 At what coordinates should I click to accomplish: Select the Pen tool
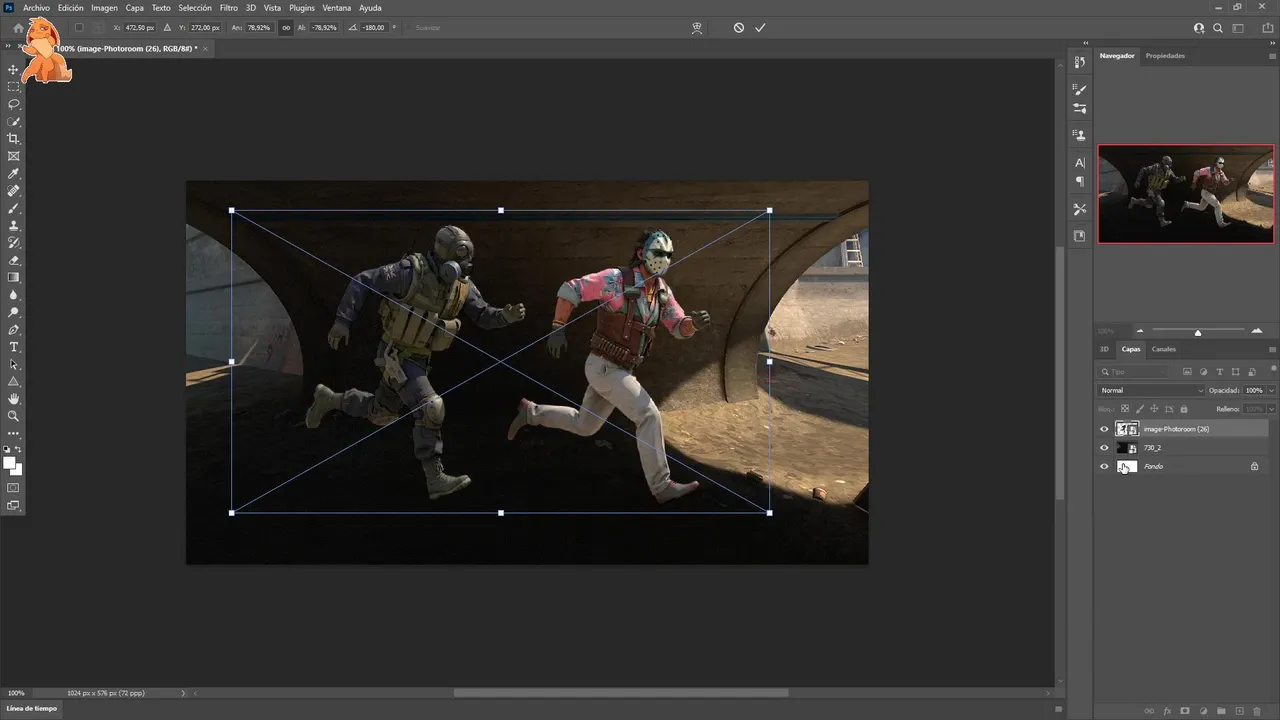pyautogui.click(x=14, y=330)
